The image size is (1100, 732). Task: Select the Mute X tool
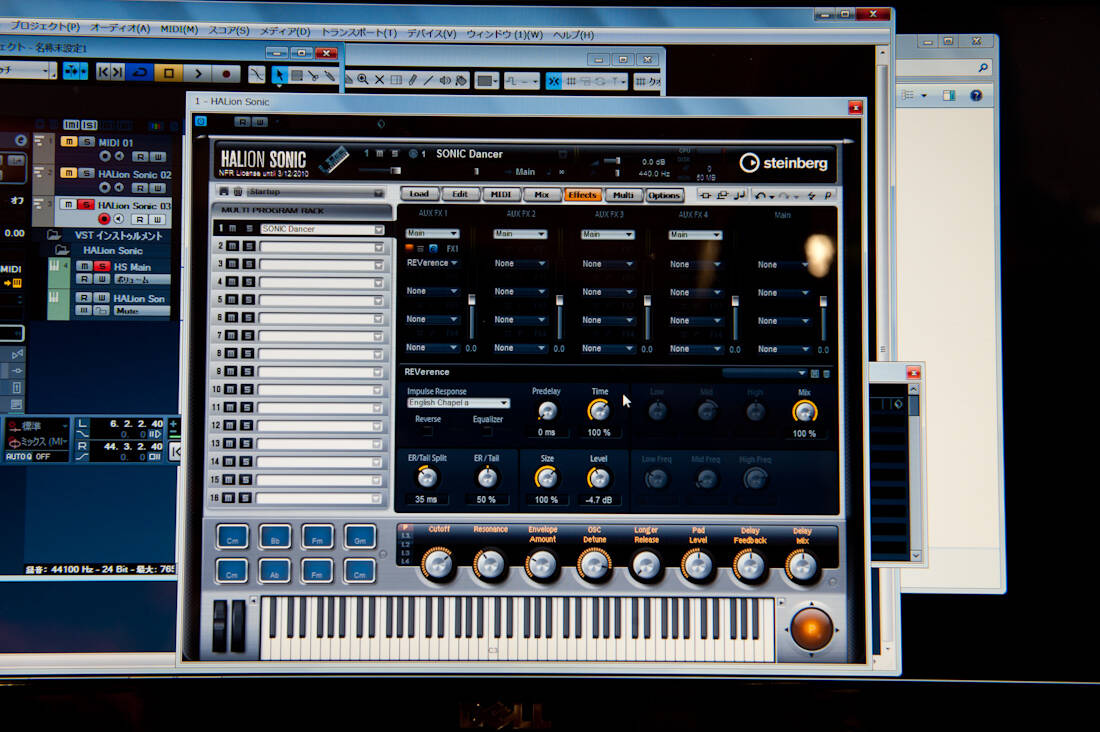pos(380,80)
